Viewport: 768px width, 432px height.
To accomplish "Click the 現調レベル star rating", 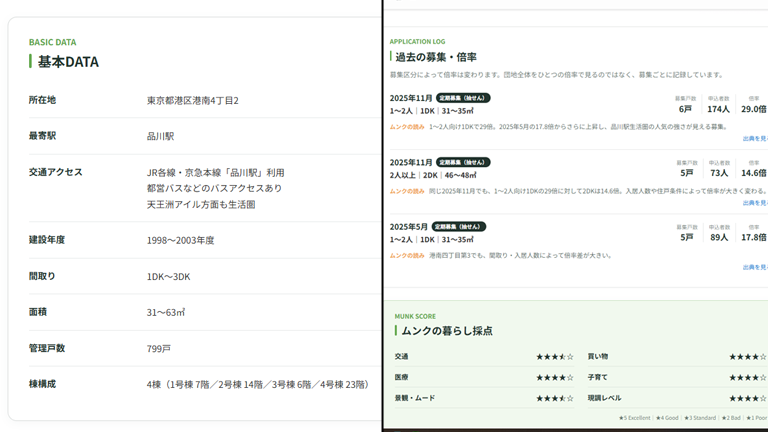I will [748, 399].
